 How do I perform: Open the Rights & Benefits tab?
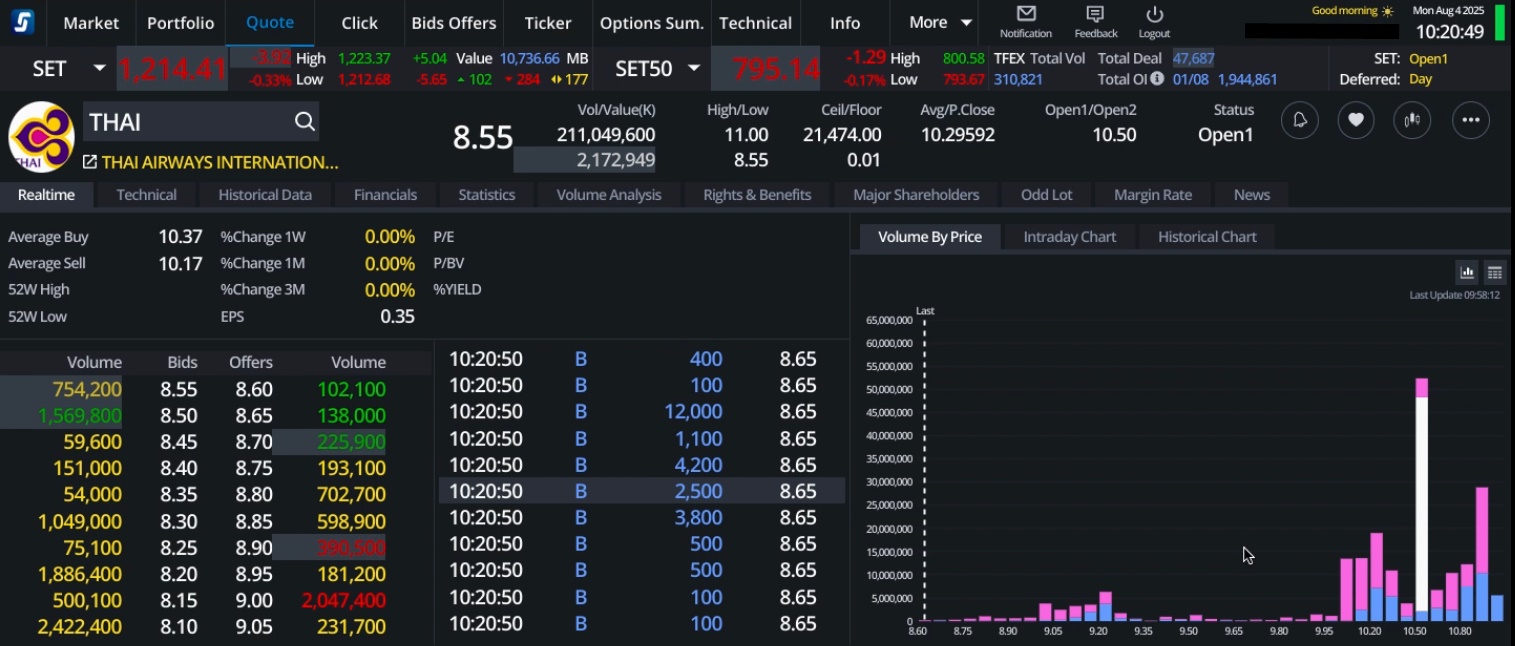click(x=757, y=195)
